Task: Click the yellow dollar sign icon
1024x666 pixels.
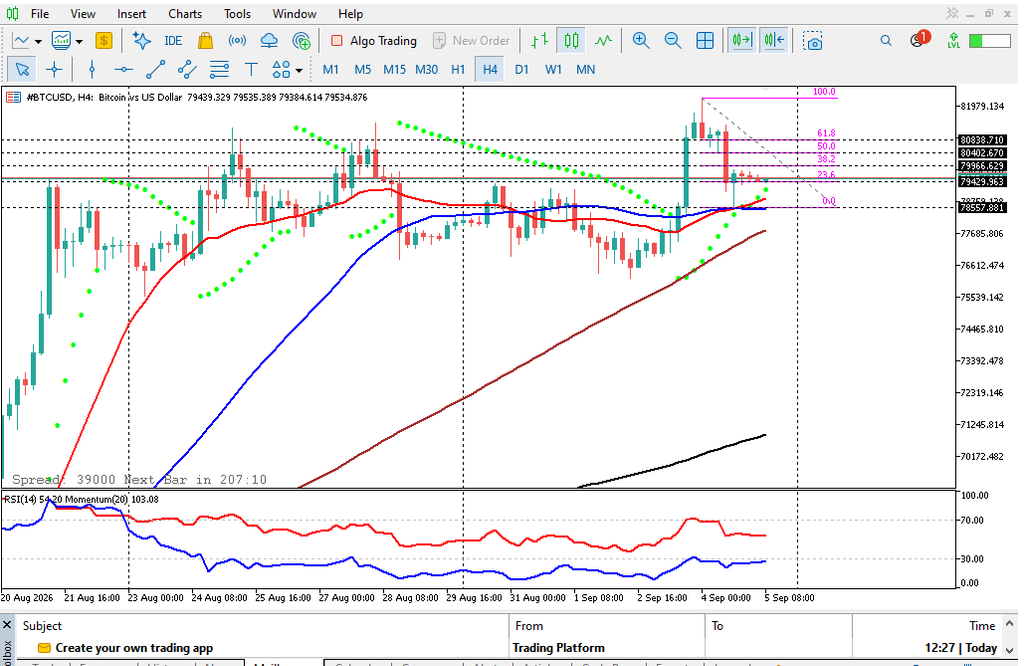Action: click(x=103, y=40)
